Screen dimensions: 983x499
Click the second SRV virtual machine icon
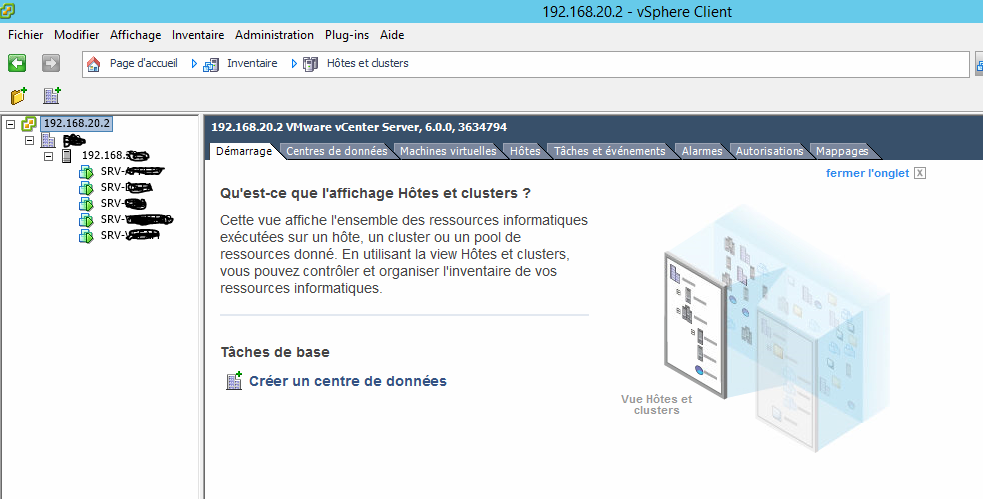pos(86,188)
